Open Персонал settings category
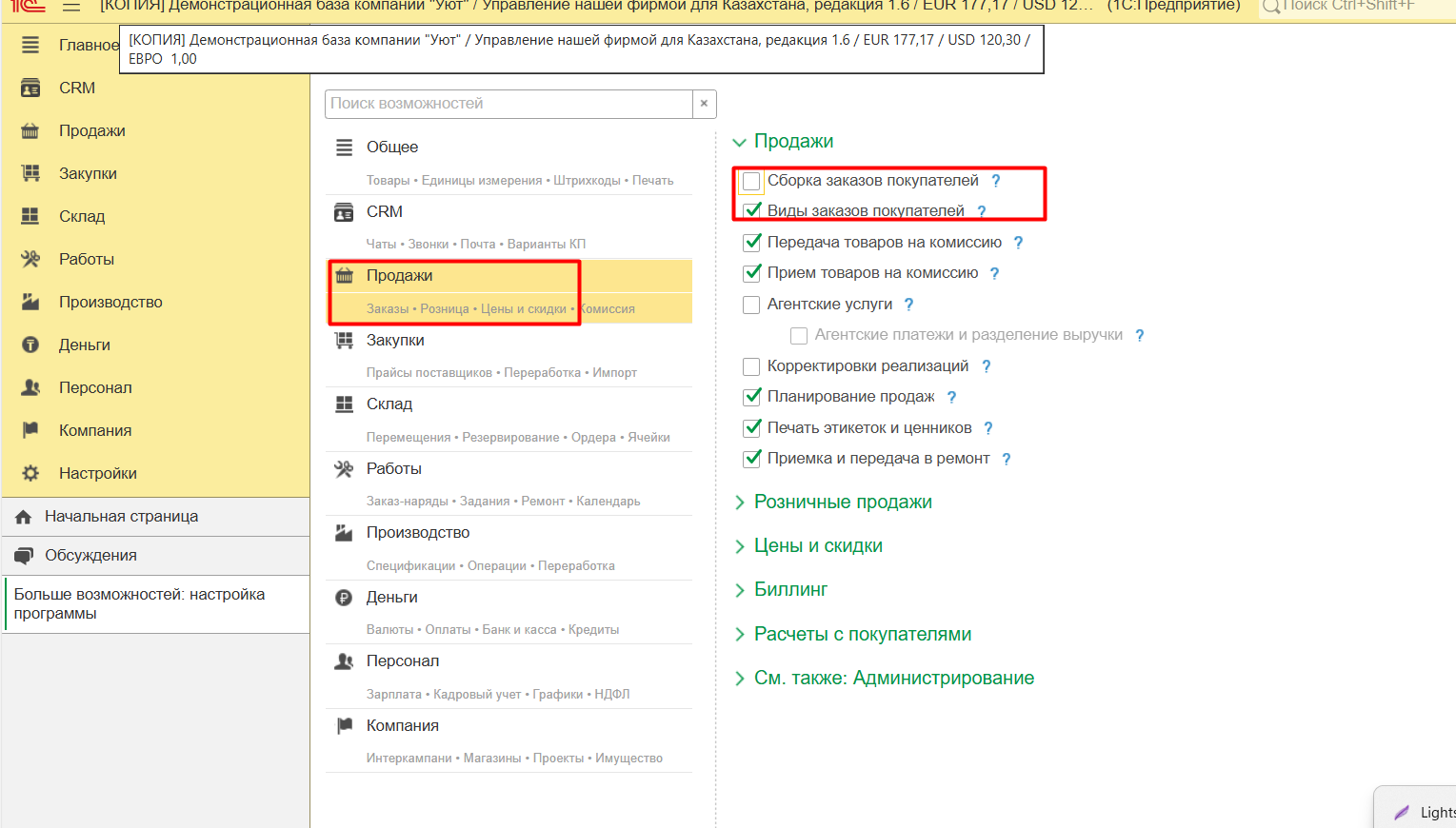The height and width of the screenshot is (828, 1456). click(509, 676)
